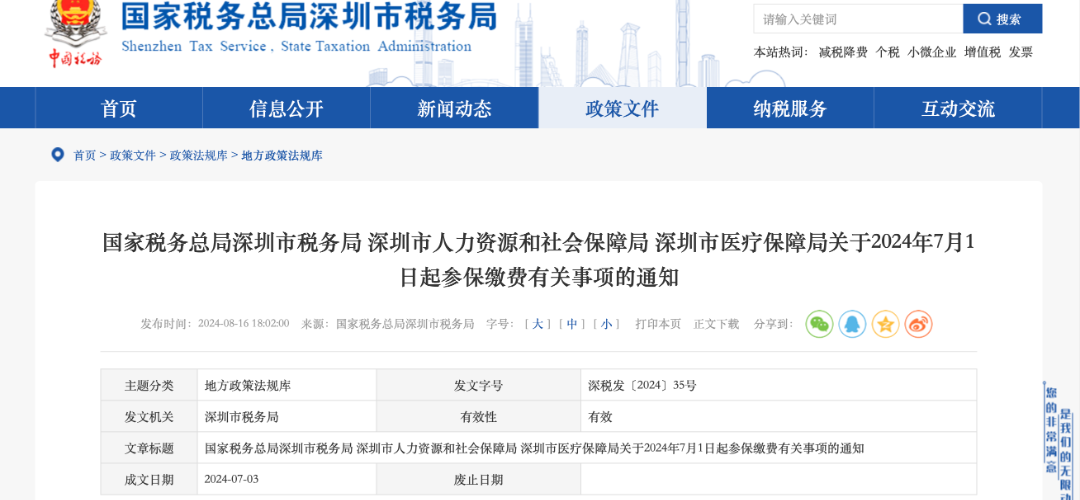Focus the 请输入关键词 search field
The image size is (1080, 500).
point(858,19)
